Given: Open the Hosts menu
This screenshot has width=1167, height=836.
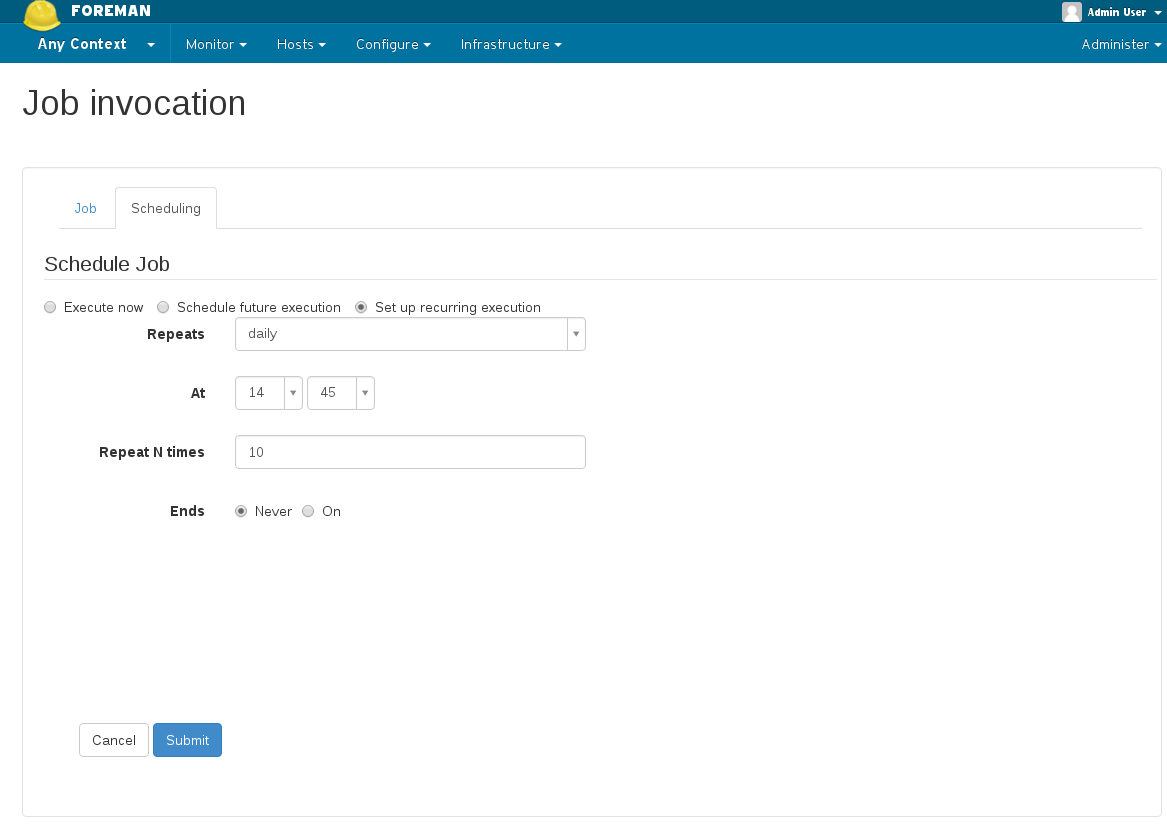Looking at the screenshot, I should pyautogui.click(x=301, y=45).
